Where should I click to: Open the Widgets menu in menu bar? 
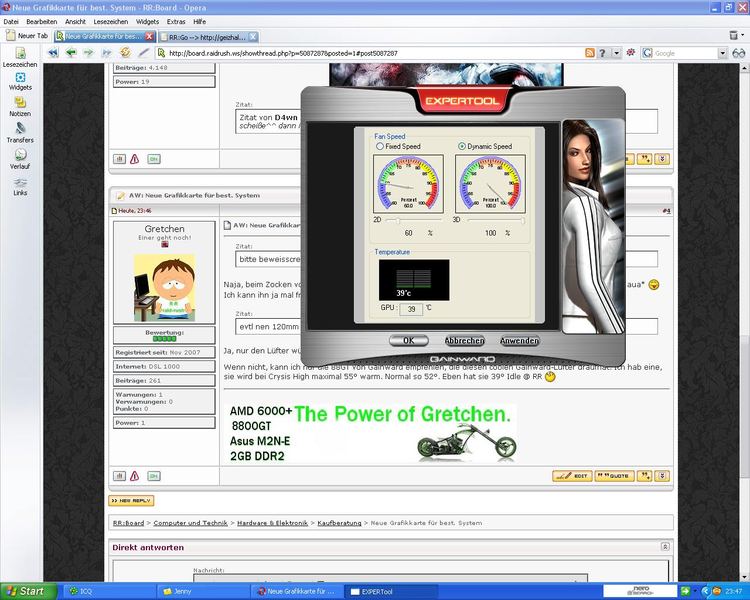coord(147,22)
